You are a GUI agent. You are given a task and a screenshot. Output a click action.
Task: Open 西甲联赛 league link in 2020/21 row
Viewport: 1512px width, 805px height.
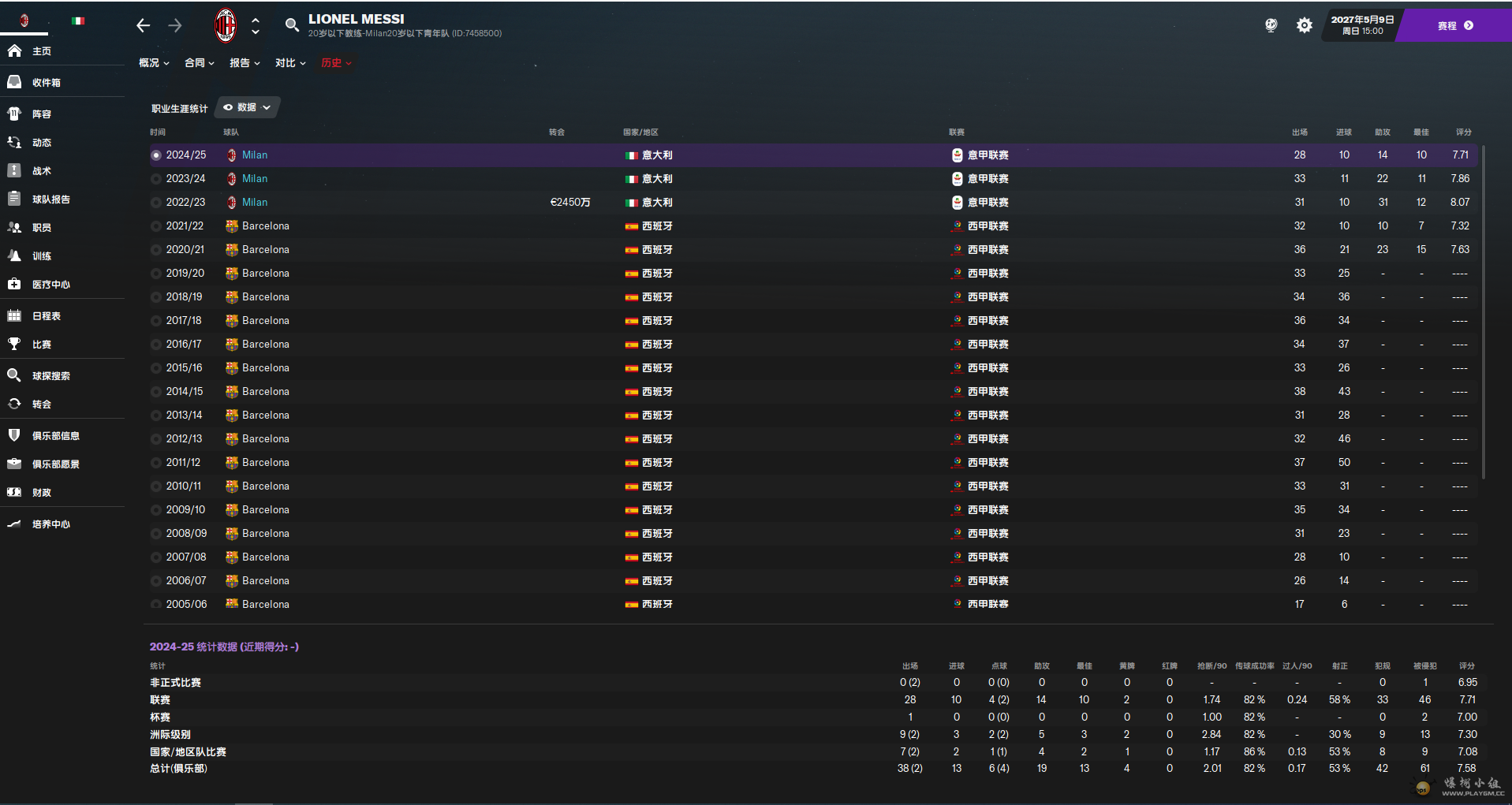click(x=987, y=250)
